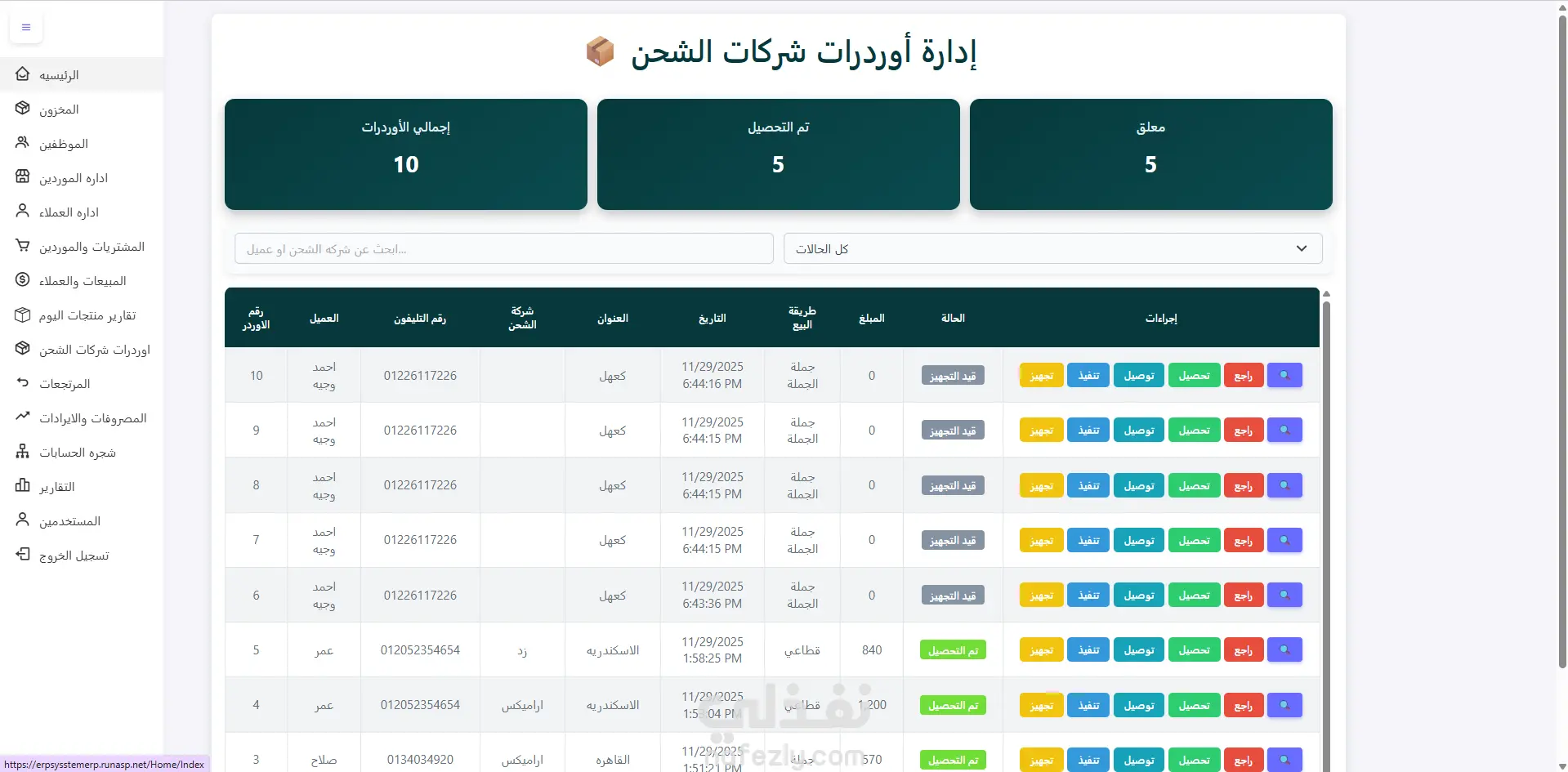
Task: Click the people icon beside الموظفين
Action: (23, 143)
